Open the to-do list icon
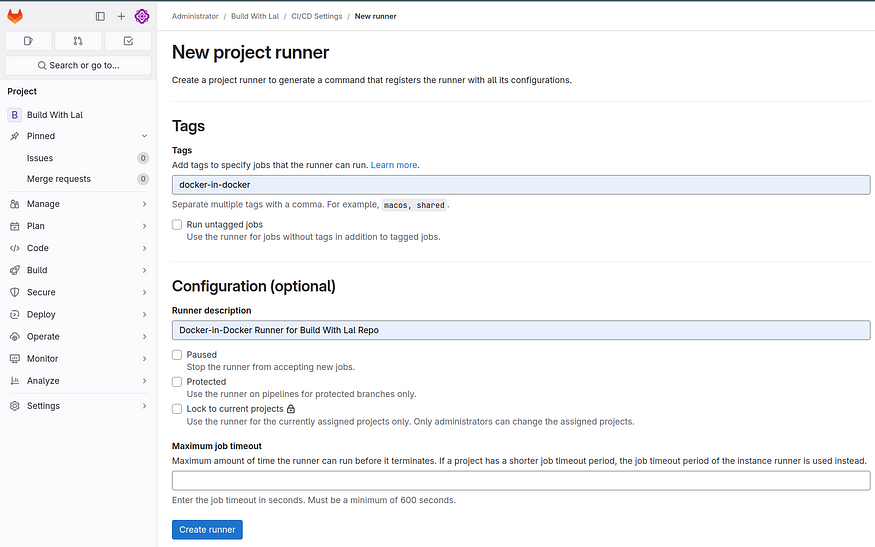The height and width of the screenshot is (547, 875). point(128,41)
